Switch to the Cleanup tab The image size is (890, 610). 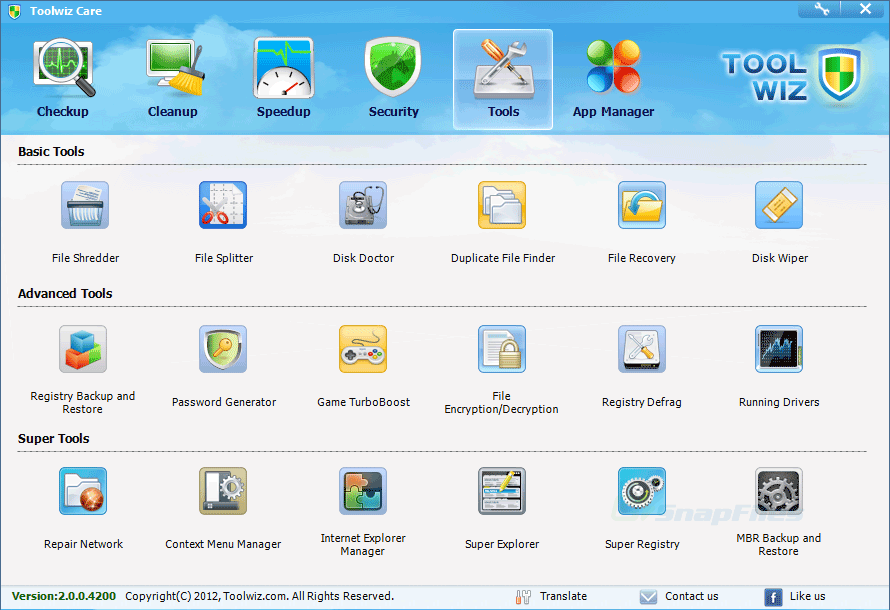tap(173, 79)
